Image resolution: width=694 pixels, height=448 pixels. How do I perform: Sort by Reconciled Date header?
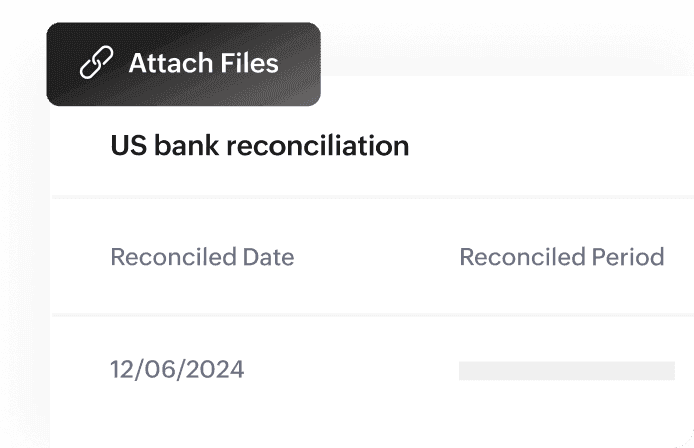202,257
